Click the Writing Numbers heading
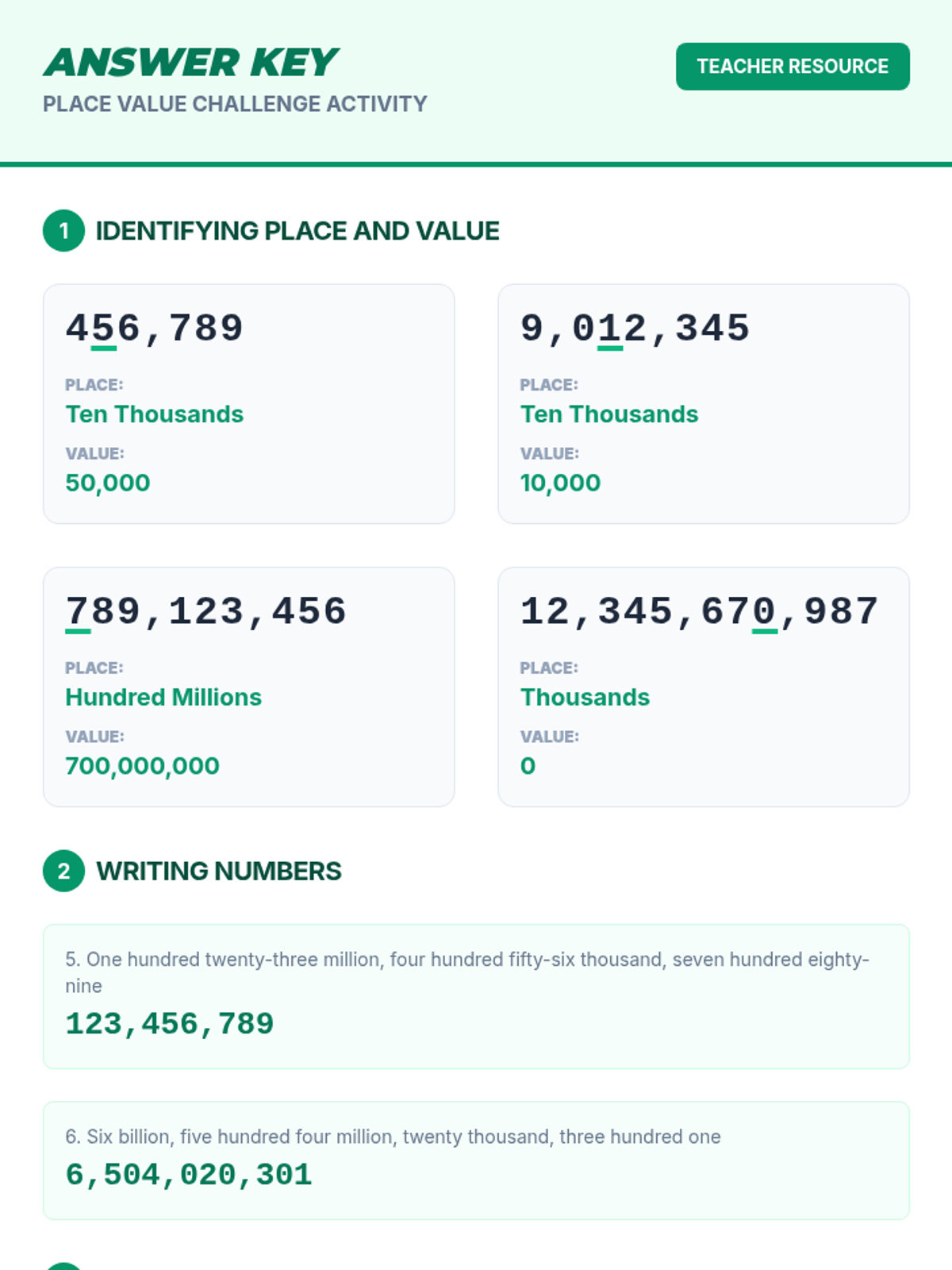Screen dimensions: 952x1270 point(219,871)
